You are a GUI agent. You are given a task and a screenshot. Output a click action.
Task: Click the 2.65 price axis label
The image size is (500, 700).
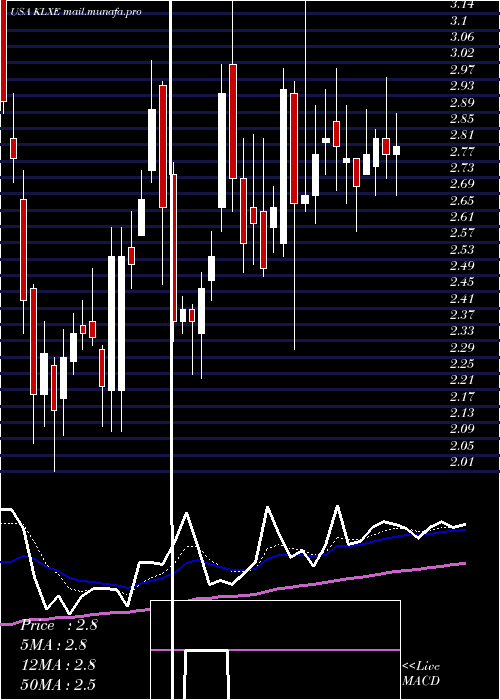[x=462, y=200]
